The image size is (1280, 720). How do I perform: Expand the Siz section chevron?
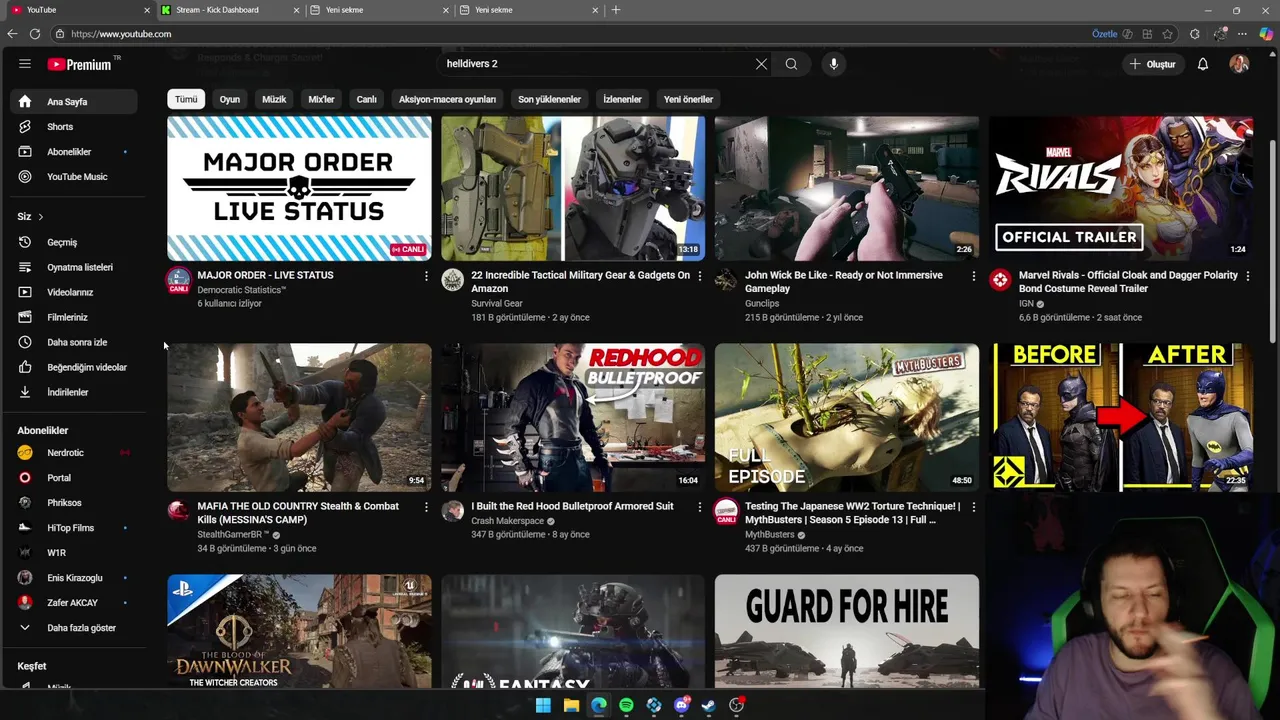(x=41, y=217)
